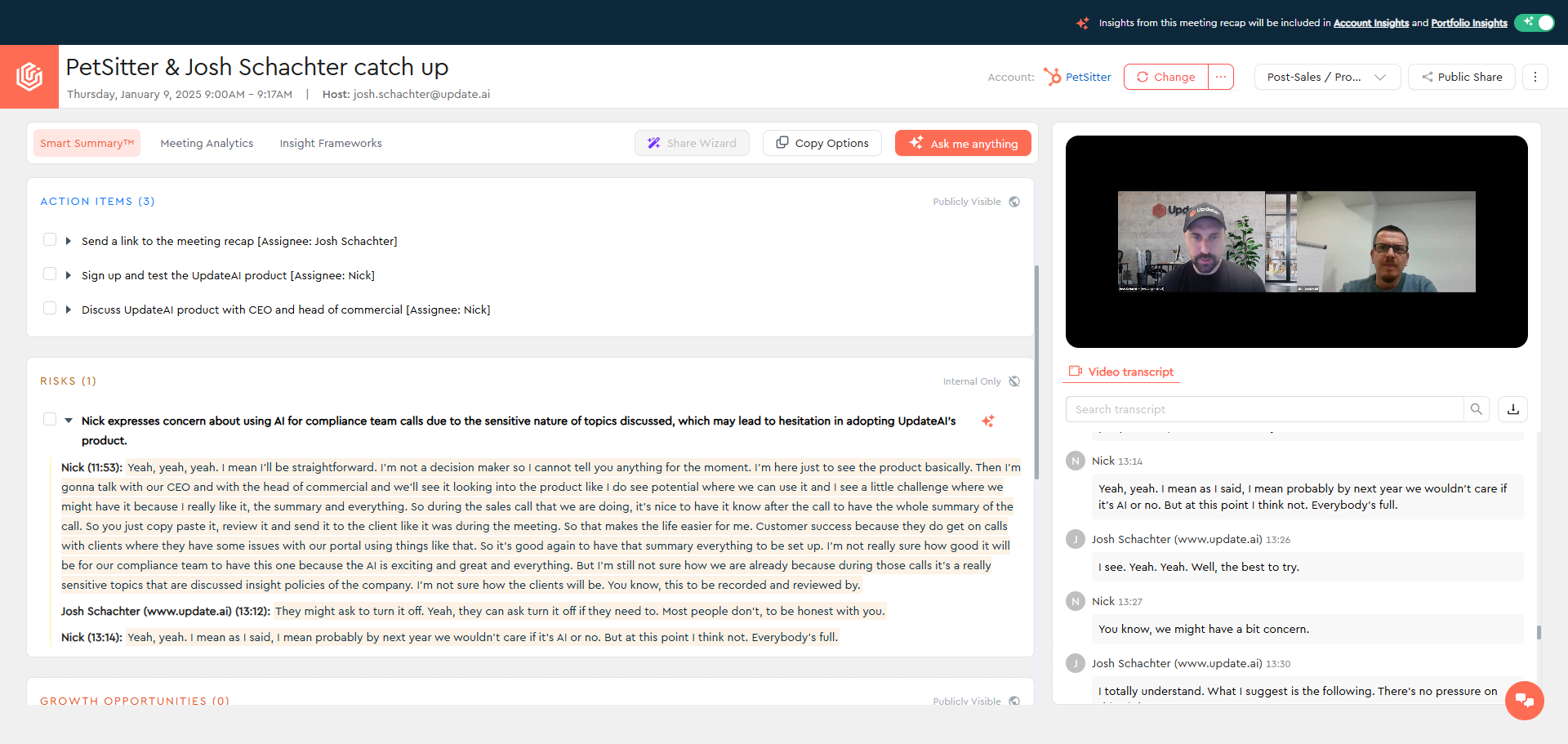Open the Portfolio Insights link
Screen dimensions: 1568x744
[x=1469, y=23]
